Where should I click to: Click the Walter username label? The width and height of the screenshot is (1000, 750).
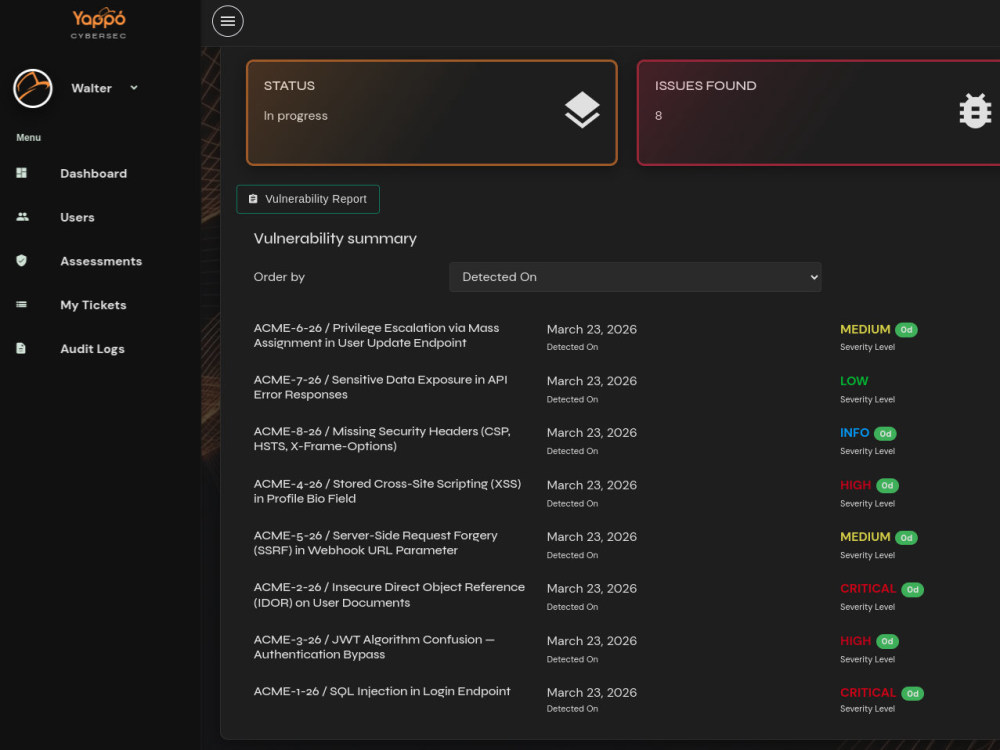click(91, 88)
